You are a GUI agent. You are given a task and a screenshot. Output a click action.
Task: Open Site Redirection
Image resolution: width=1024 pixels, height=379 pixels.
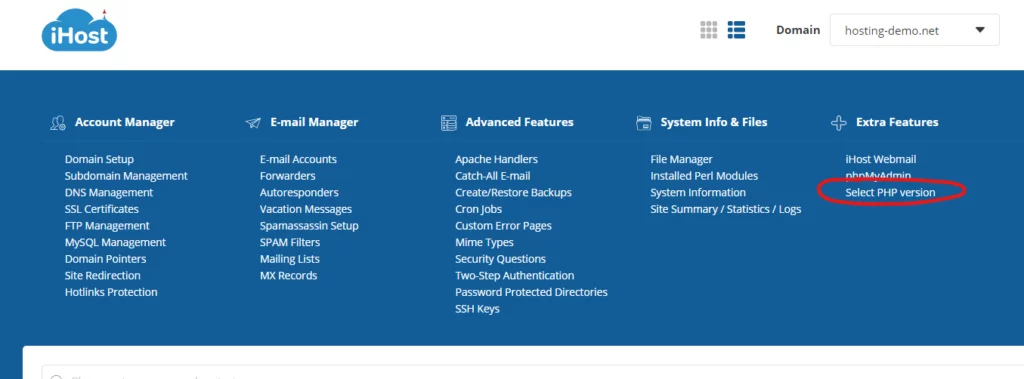coord(103,276)
